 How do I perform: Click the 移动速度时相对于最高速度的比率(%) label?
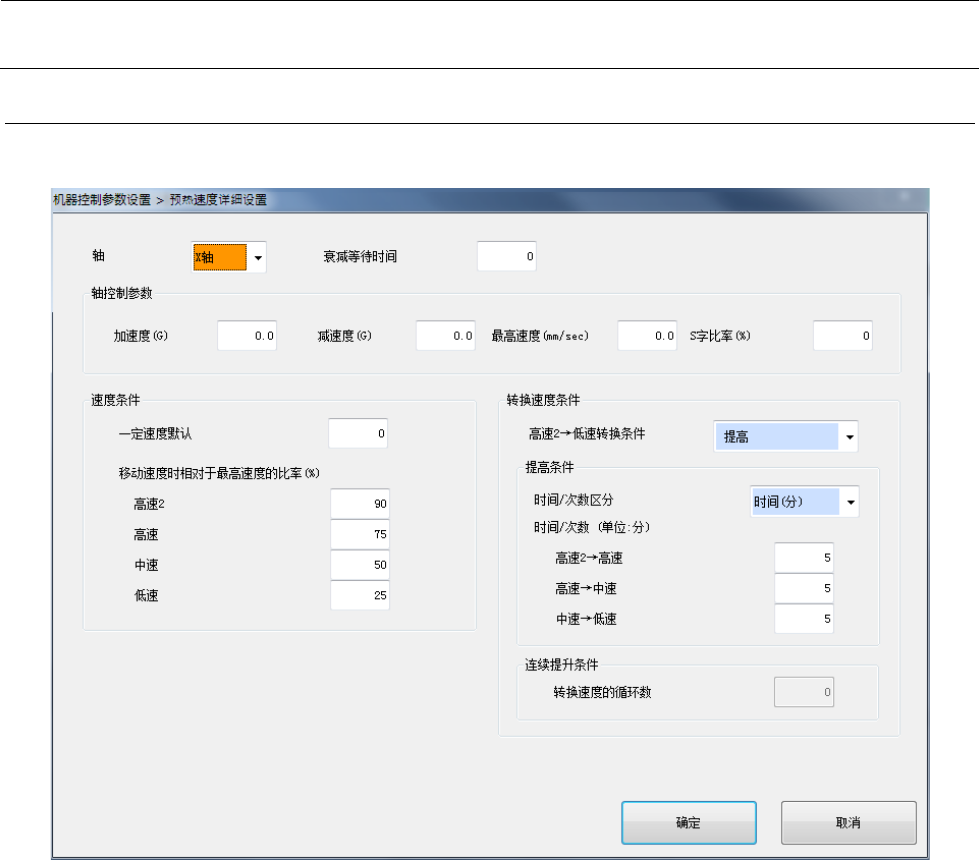pyautogui.click(x=219, y=473)
